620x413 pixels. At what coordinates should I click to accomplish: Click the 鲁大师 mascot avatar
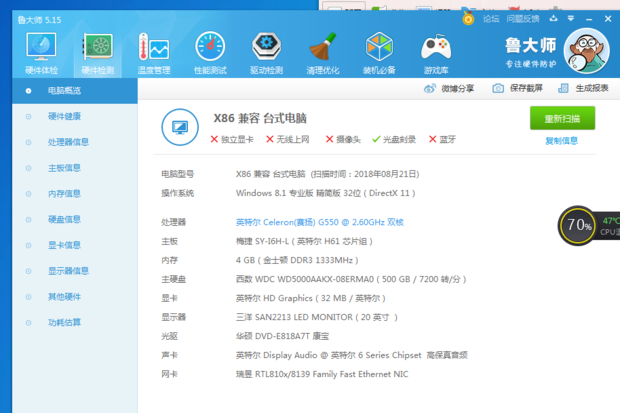[x=586, y=51]
